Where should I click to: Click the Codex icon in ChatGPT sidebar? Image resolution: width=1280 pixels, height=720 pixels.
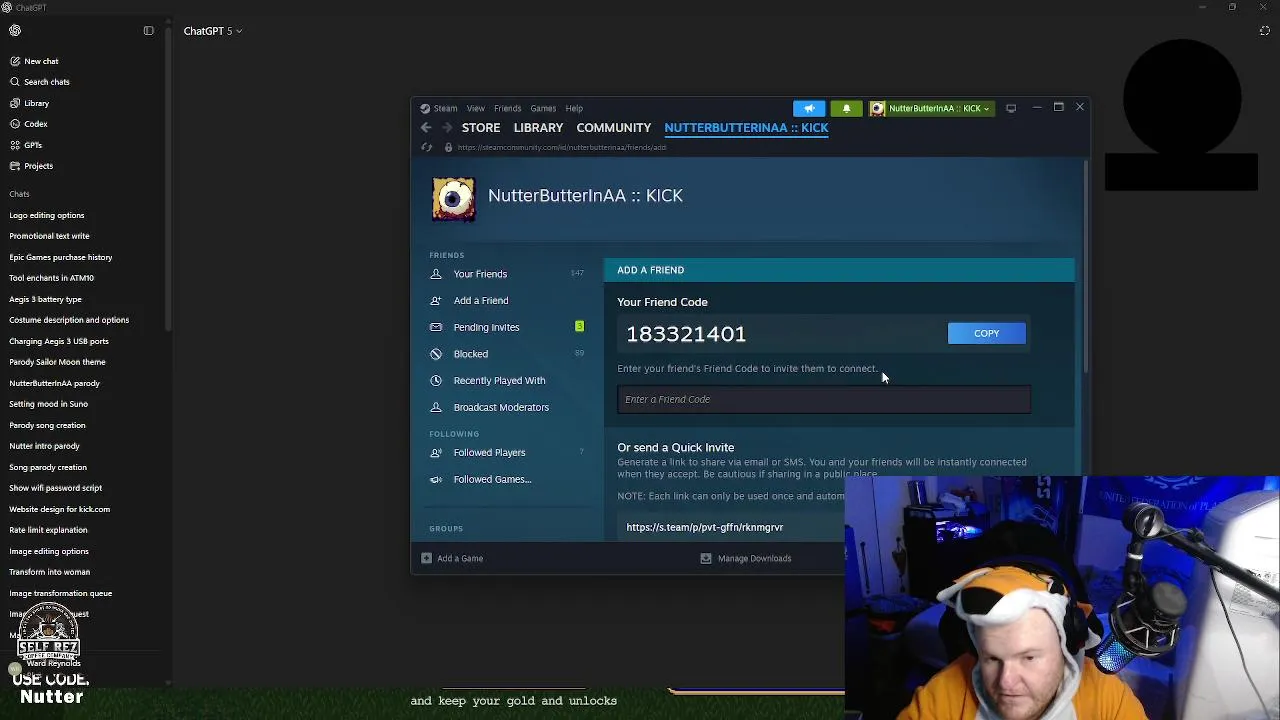(x=15, y=124)
